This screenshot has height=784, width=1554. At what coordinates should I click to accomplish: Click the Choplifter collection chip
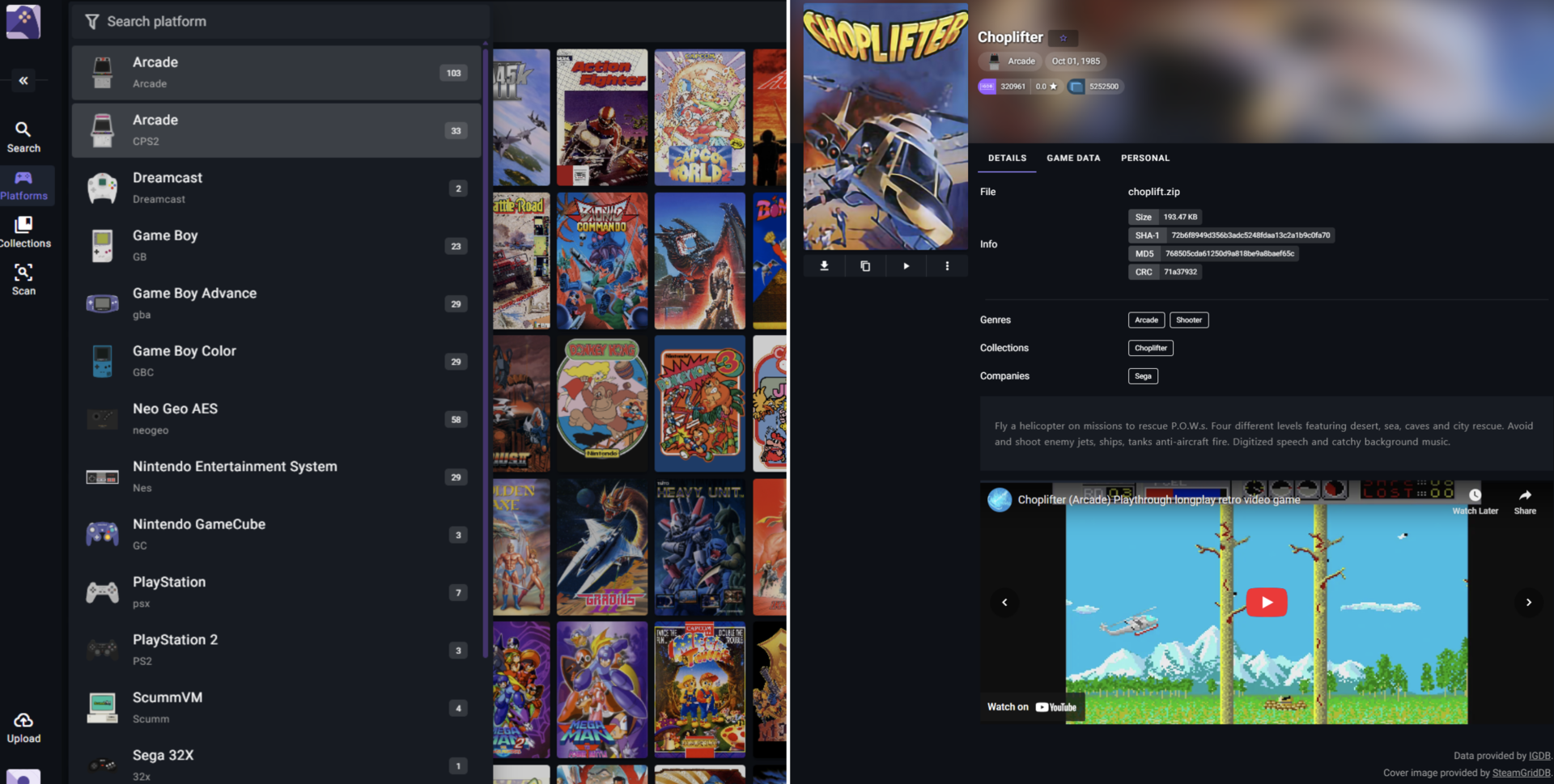point(1151,348)
